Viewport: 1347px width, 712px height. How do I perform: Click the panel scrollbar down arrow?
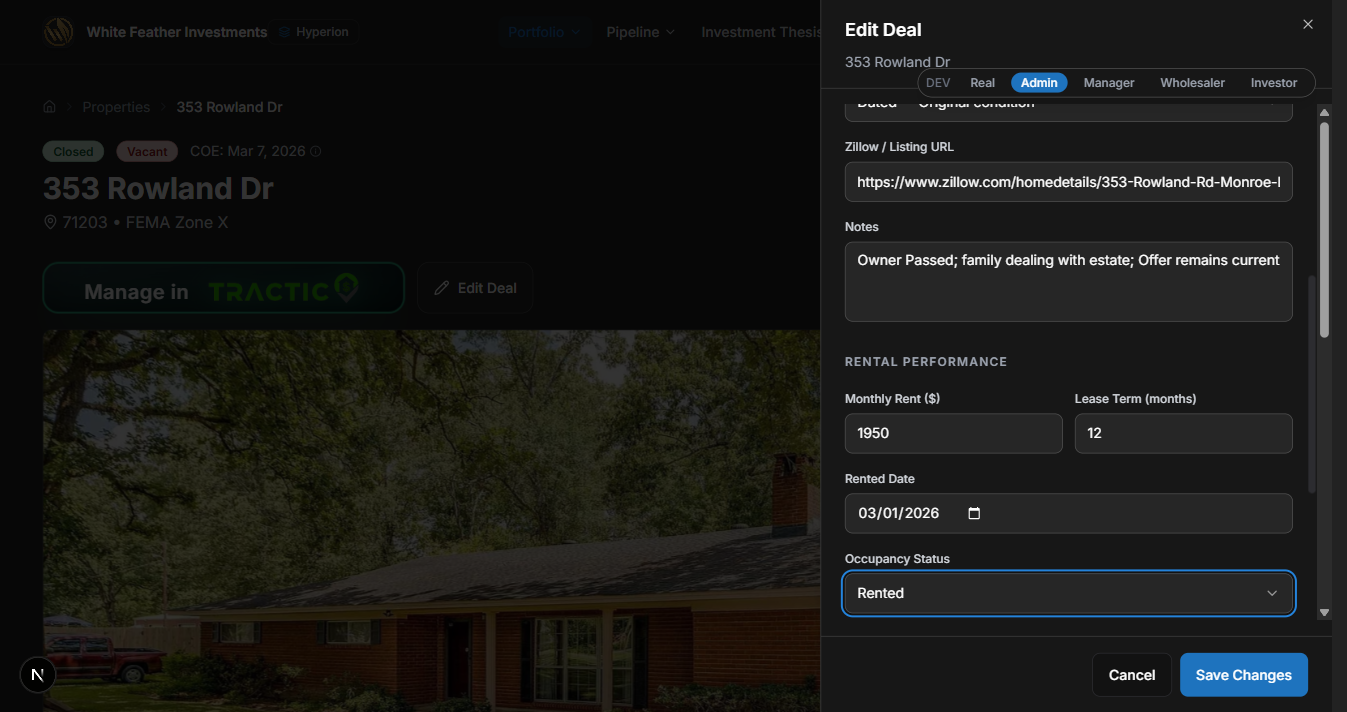point(1324,612)
